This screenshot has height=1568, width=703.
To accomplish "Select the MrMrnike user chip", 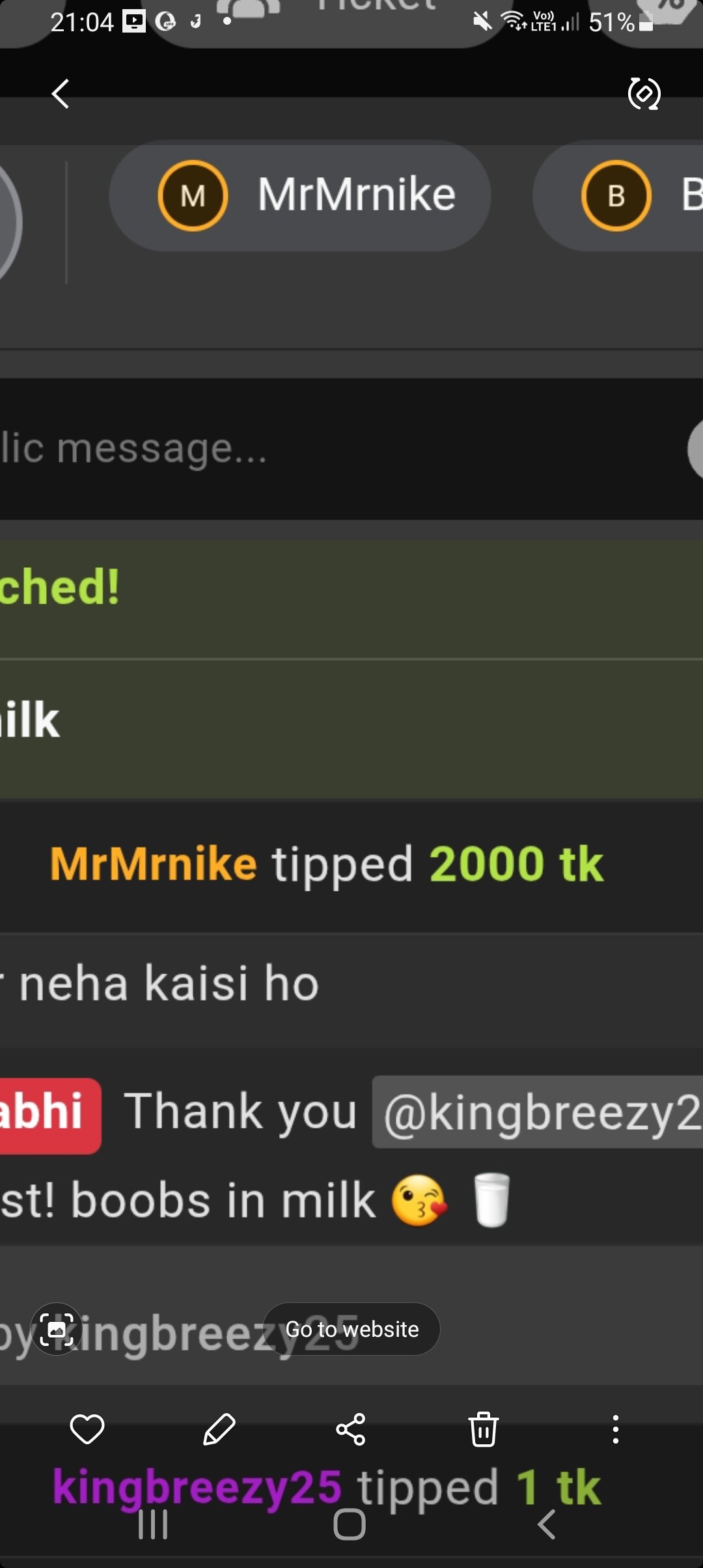I will click(300, 196).
